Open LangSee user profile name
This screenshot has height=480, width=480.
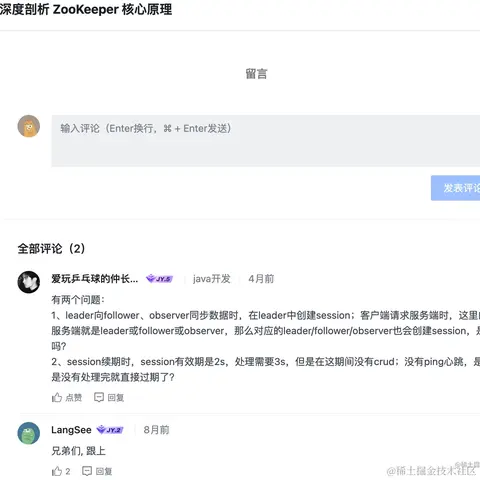(x=71, y=430)
